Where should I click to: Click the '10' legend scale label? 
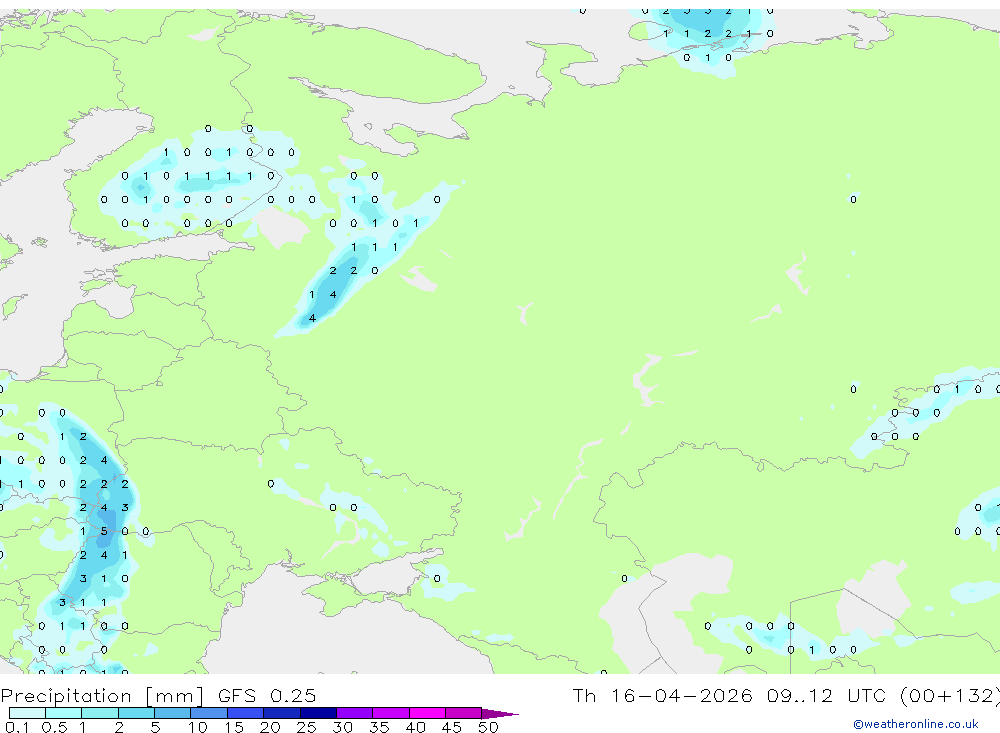click(x=197, y=727)
